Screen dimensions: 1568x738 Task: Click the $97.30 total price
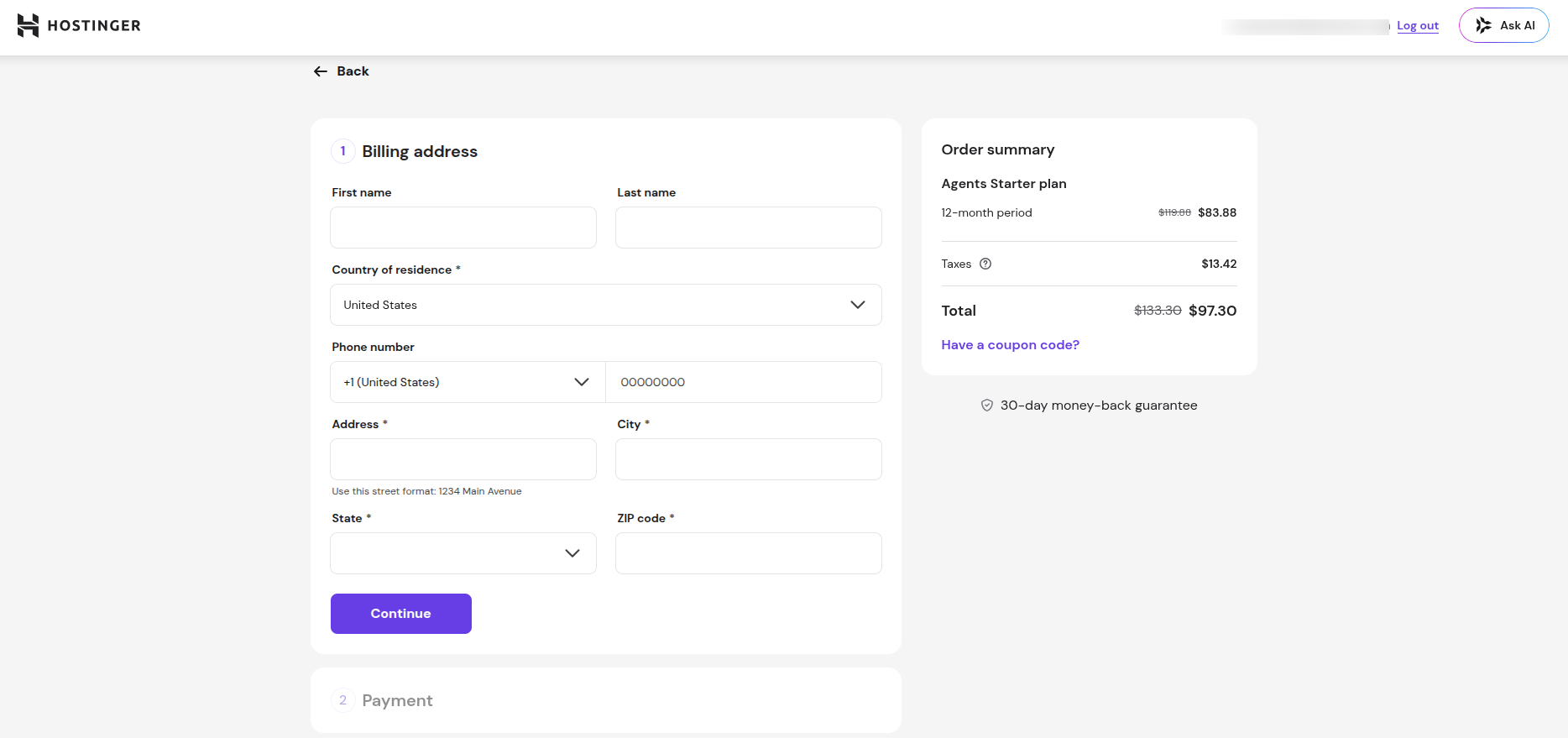click(1213, 311)
